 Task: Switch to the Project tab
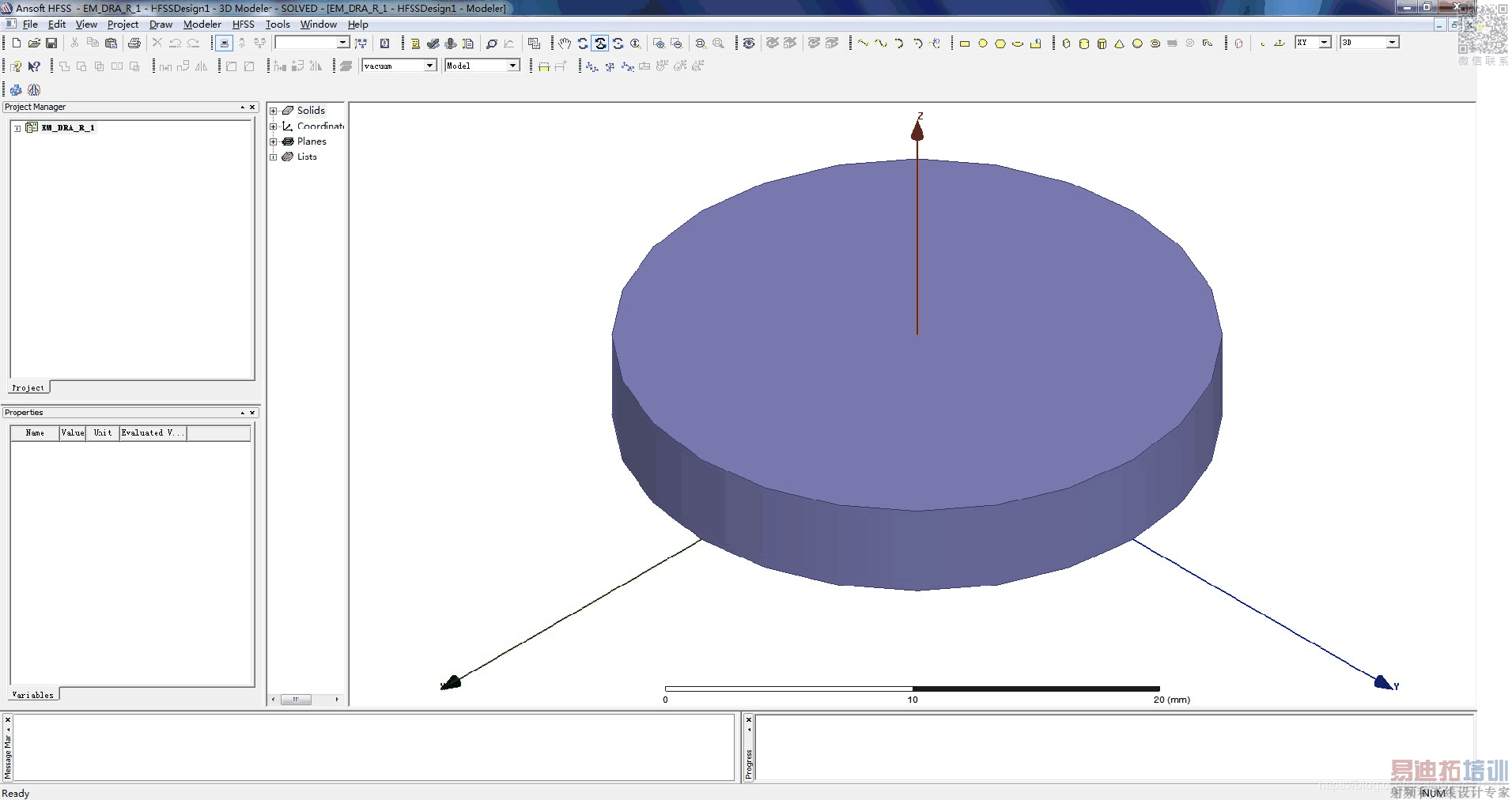pyautogui.click(x=28, y=387)
